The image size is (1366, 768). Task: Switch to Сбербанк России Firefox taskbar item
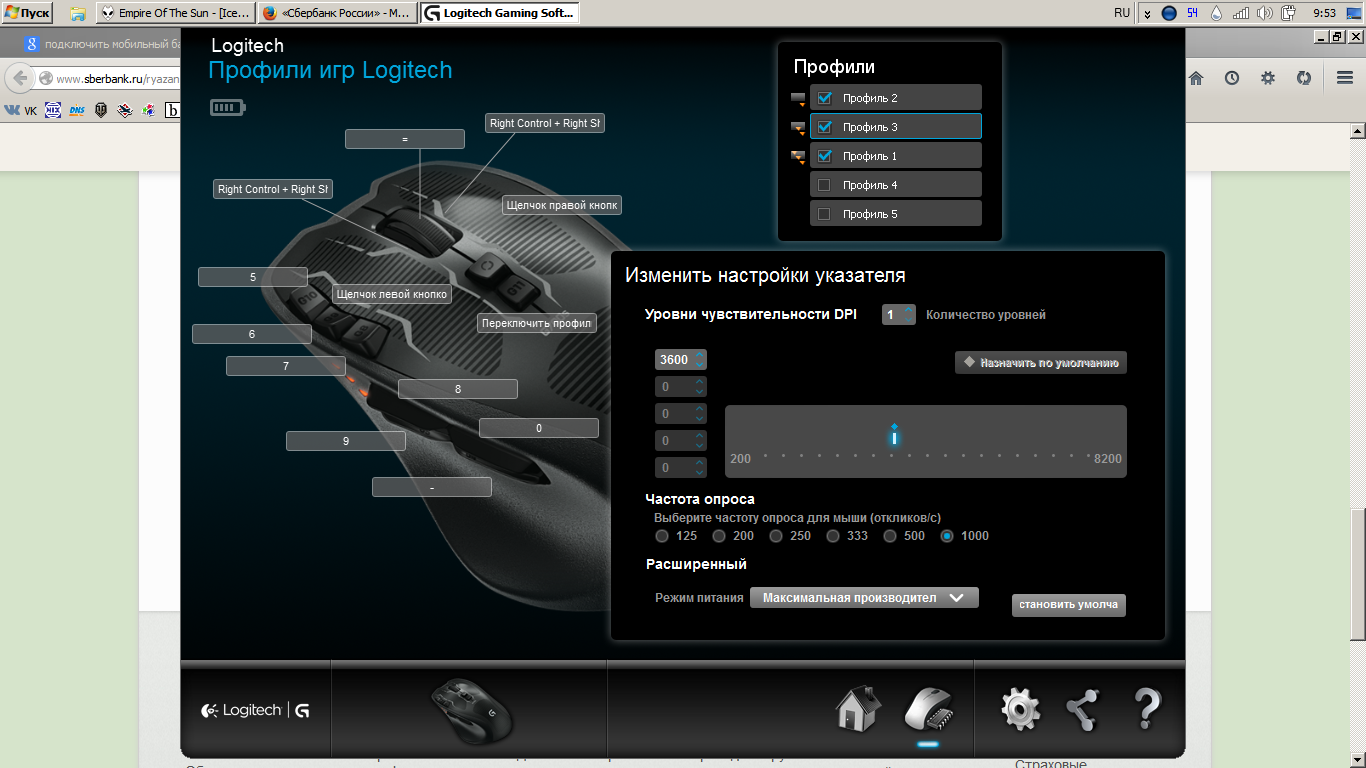336,14
